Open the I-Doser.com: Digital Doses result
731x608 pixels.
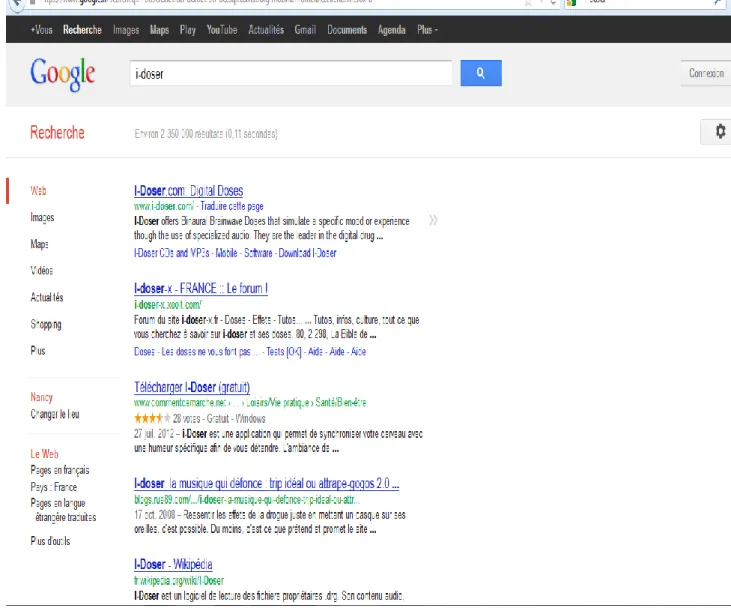click(188, 191)
